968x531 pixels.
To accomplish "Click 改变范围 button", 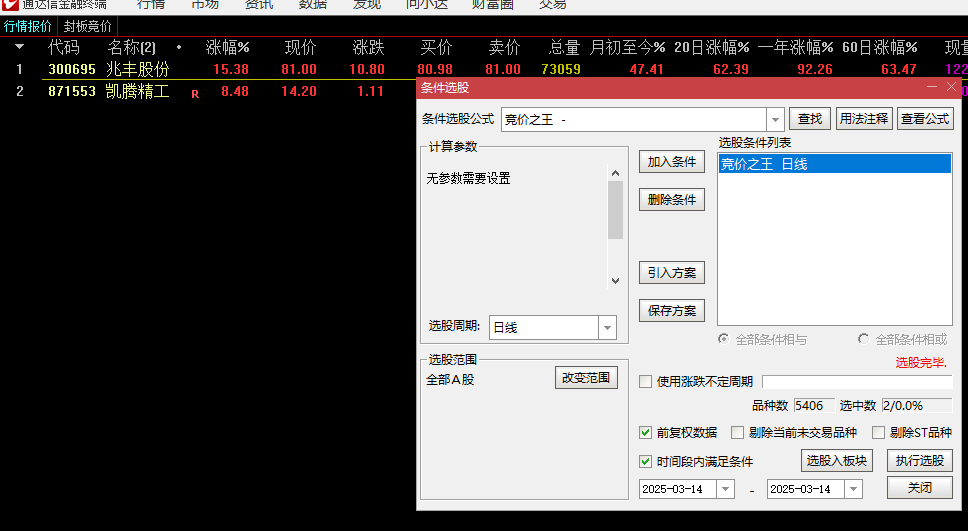I will (x=586, y=378).
